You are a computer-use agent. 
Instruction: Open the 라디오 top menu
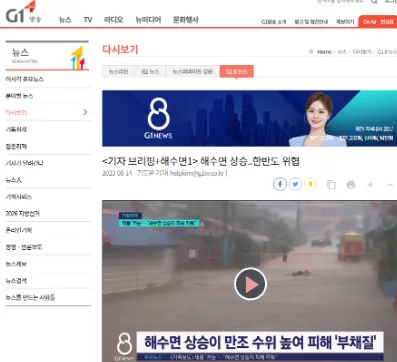(114, 20)
